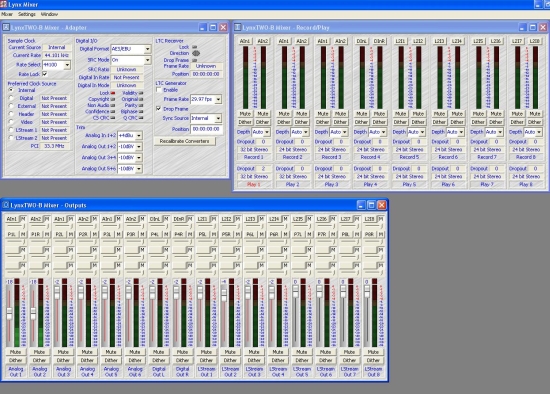Viewport: 550px width, 394px height.
Task: Click the Lynx Mixer application icon in title bar
Action: (4, 4)
